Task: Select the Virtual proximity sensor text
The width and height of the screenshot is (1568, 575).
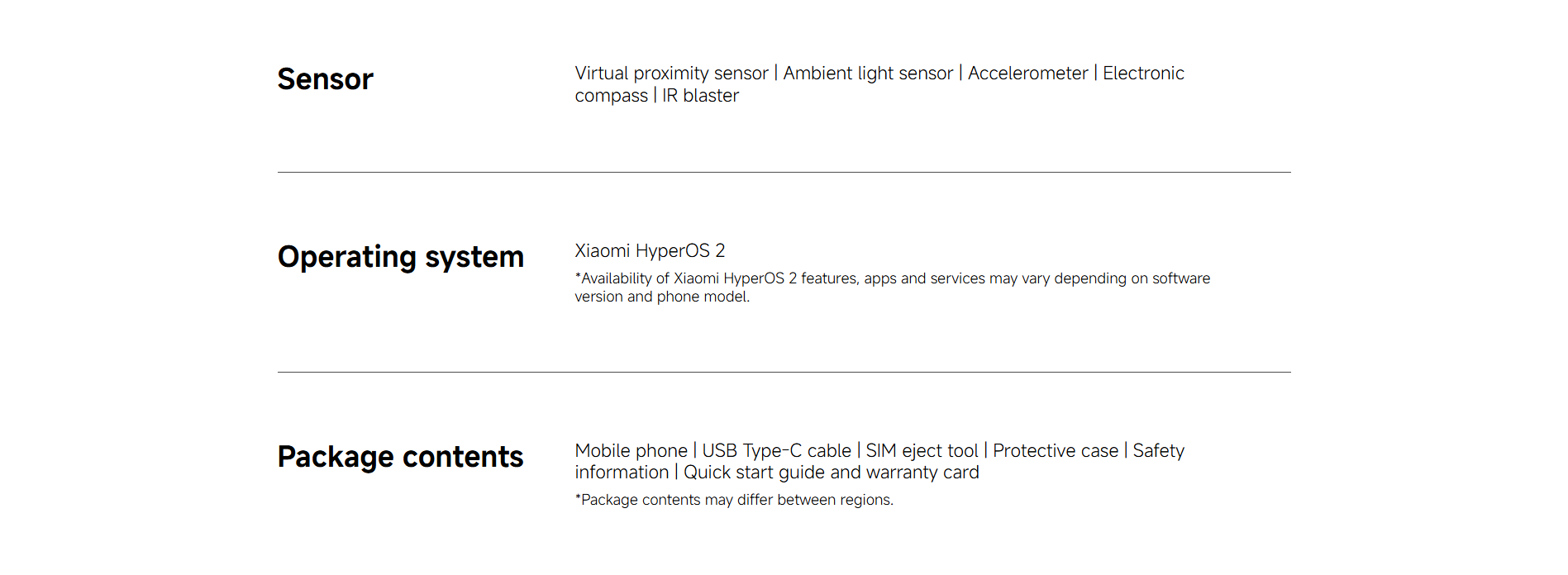Action: (x=671, y=74)
